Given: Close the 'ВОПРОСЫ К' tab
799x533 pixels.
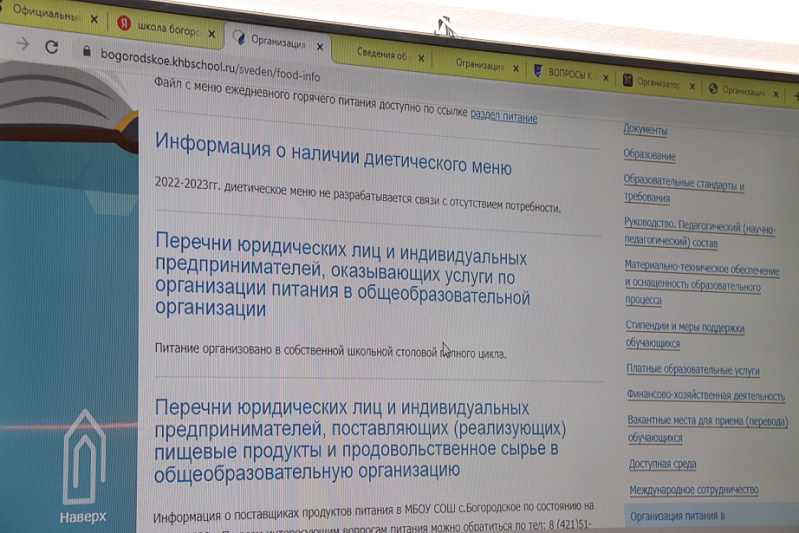Looking at the screenshot, I should click(x=606, y=74).
